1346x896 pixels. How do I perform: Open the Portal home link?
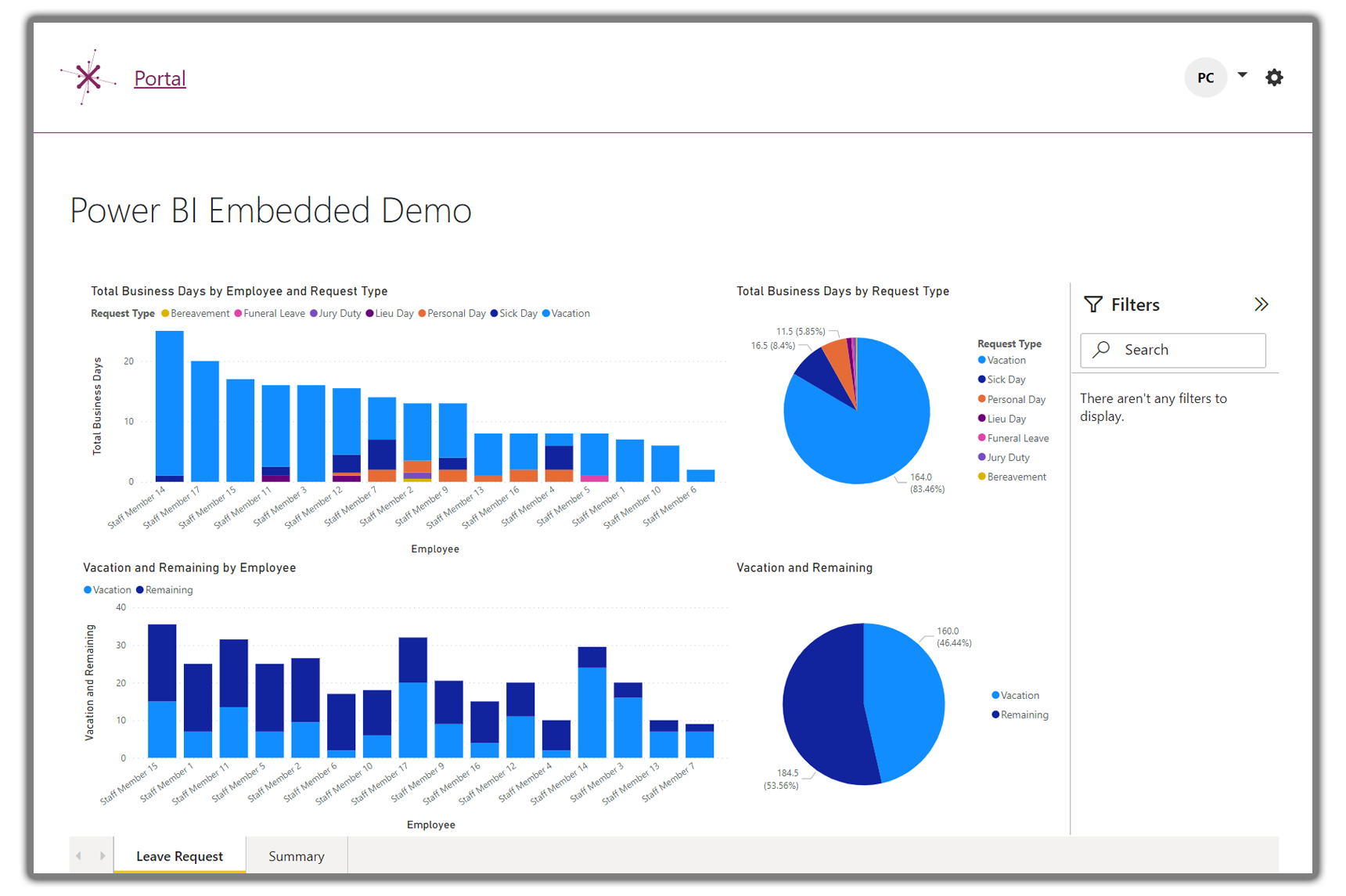click(x=160, y=78)
